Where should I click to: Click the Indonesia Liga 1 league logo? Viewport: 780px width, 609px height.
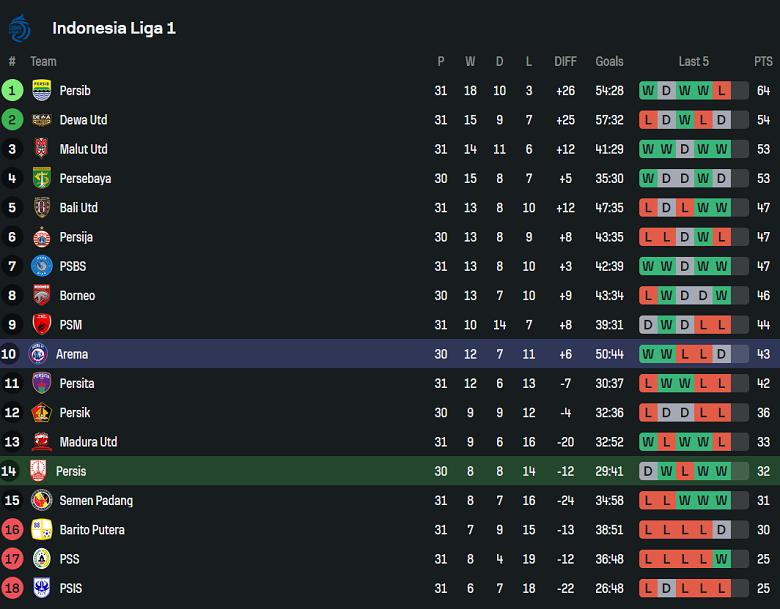click(19, 28)
